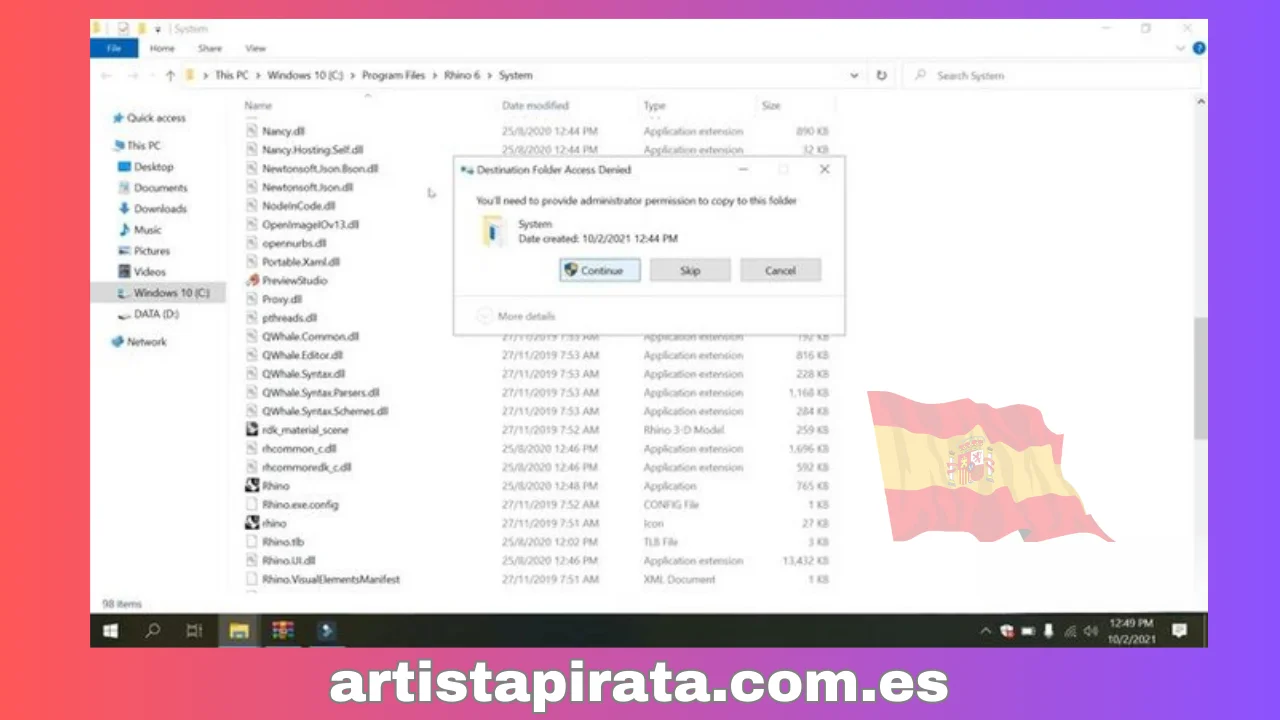The image size is (1280, 720).
Task: Click the file list vertical scrollbar
Action: (1200, 378)
